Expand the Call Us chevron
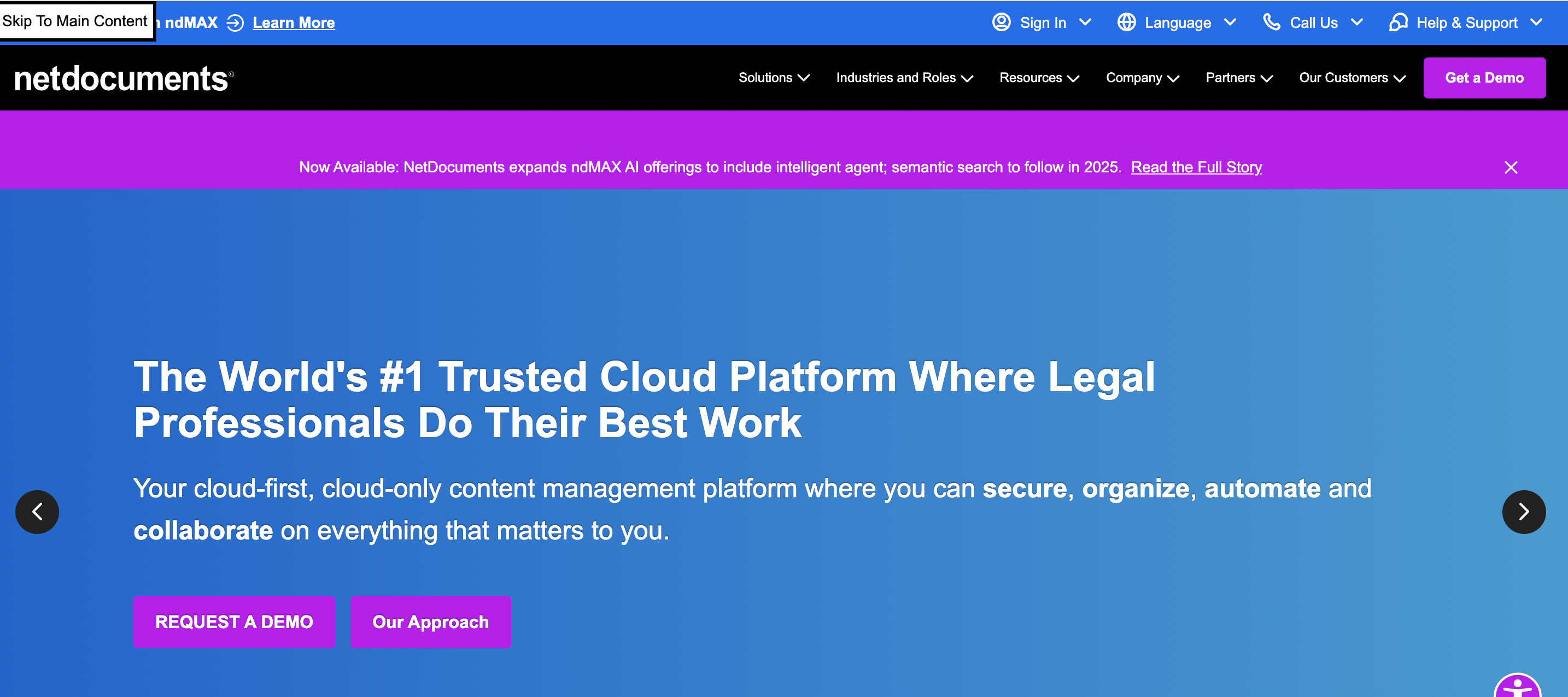This screenshot has width=1568, height=697. click(x=1357, y=22)
